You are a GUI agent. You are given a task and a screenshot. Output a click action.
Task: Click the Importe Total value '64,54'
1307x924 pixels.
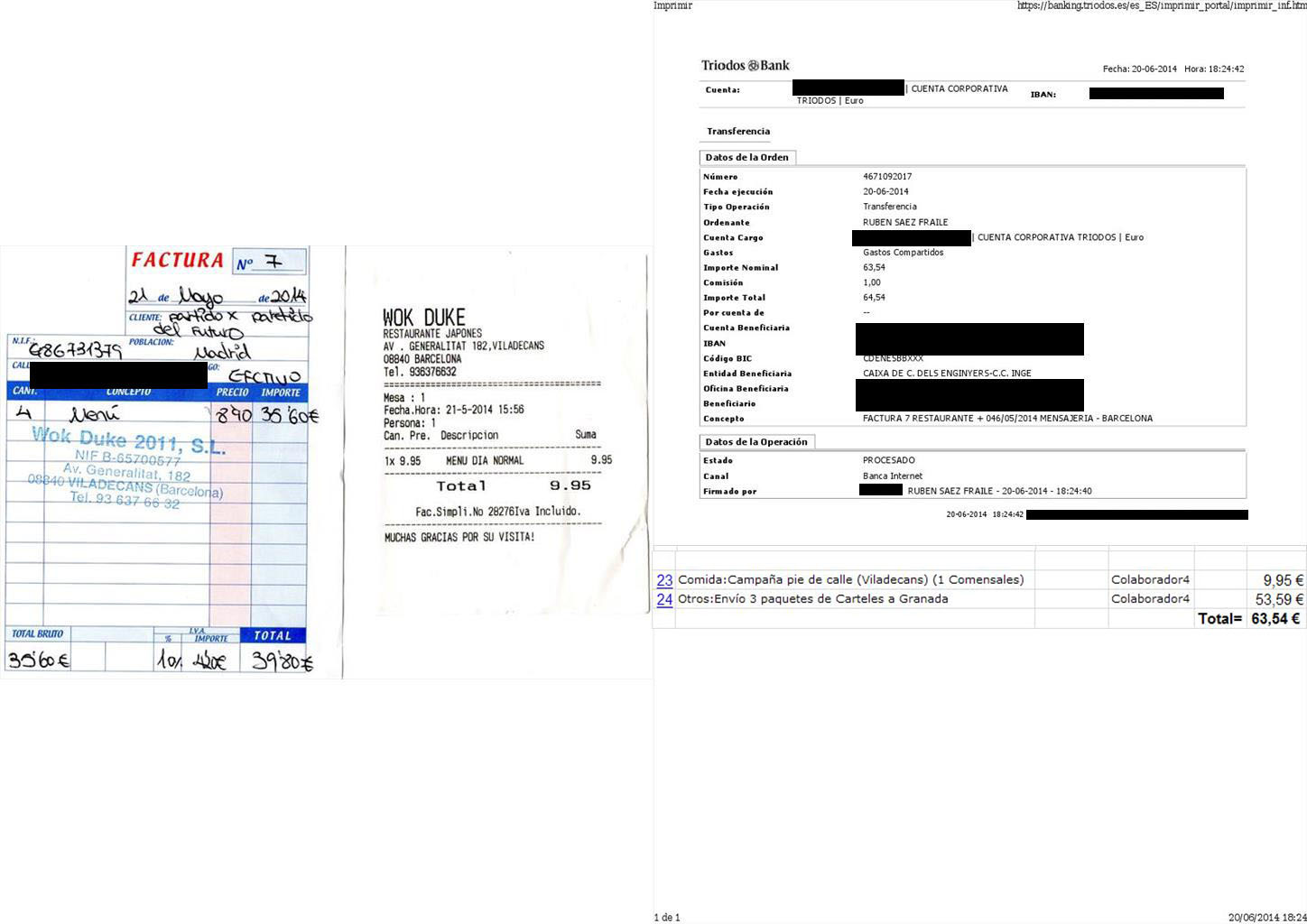coord(874,298)
